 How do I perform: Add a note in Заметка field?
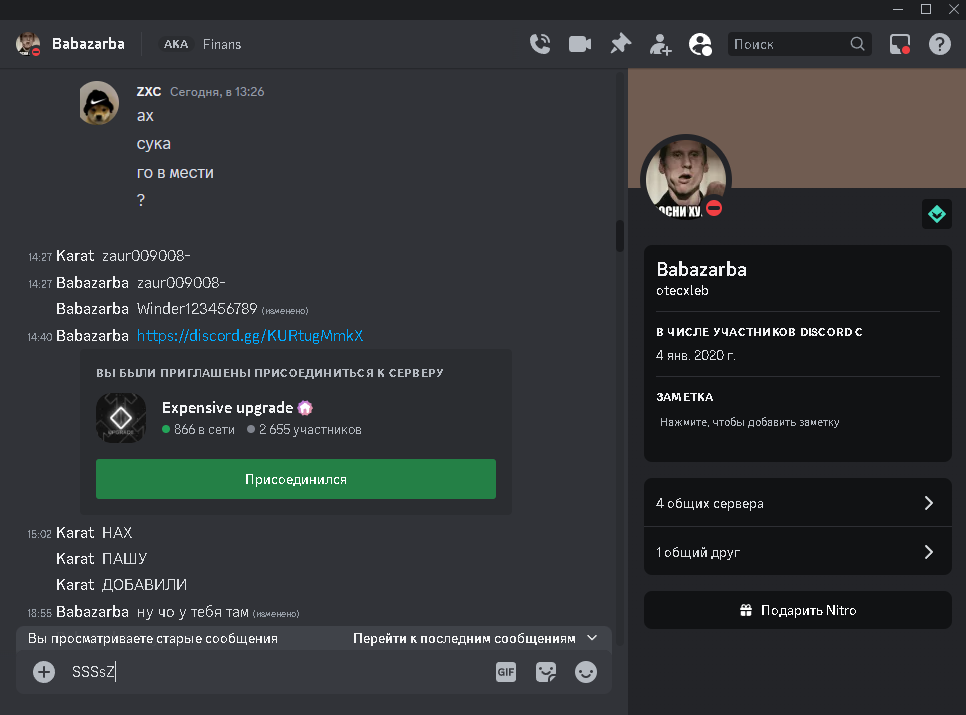(x=797, y=422)
